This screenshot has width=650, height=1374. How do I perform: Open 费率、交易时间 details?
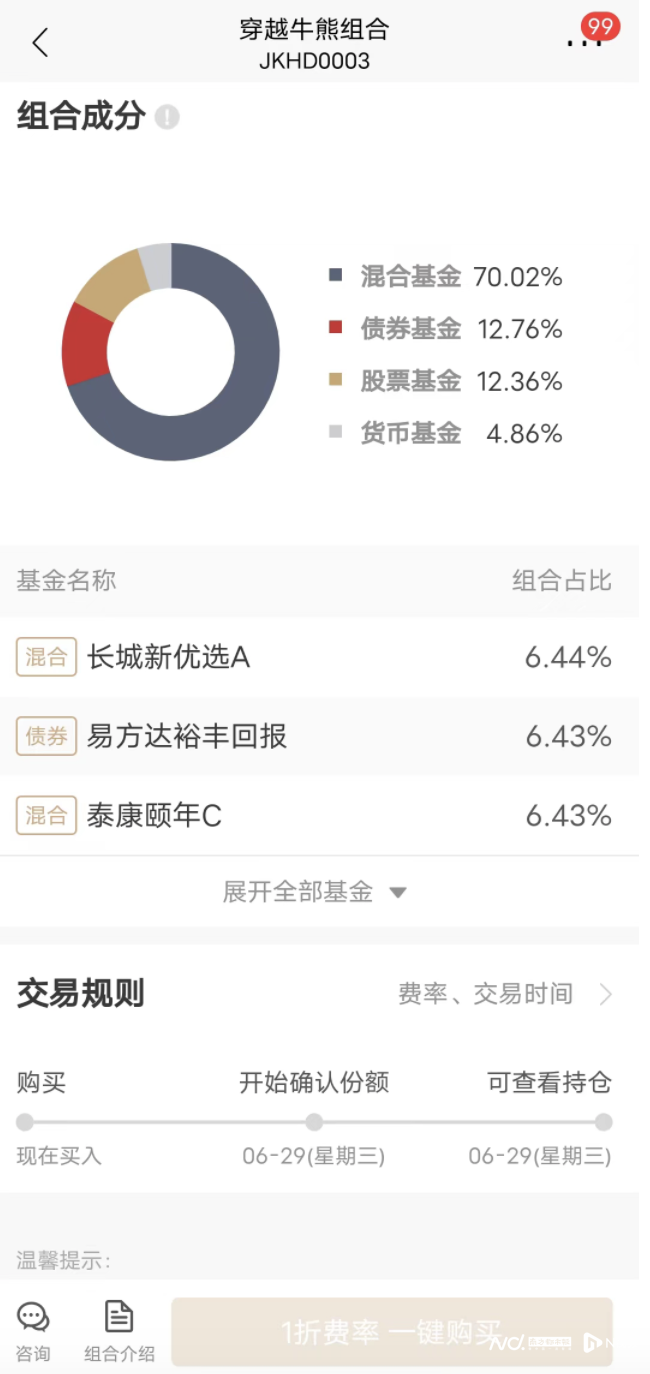click(x=485, y=994)
